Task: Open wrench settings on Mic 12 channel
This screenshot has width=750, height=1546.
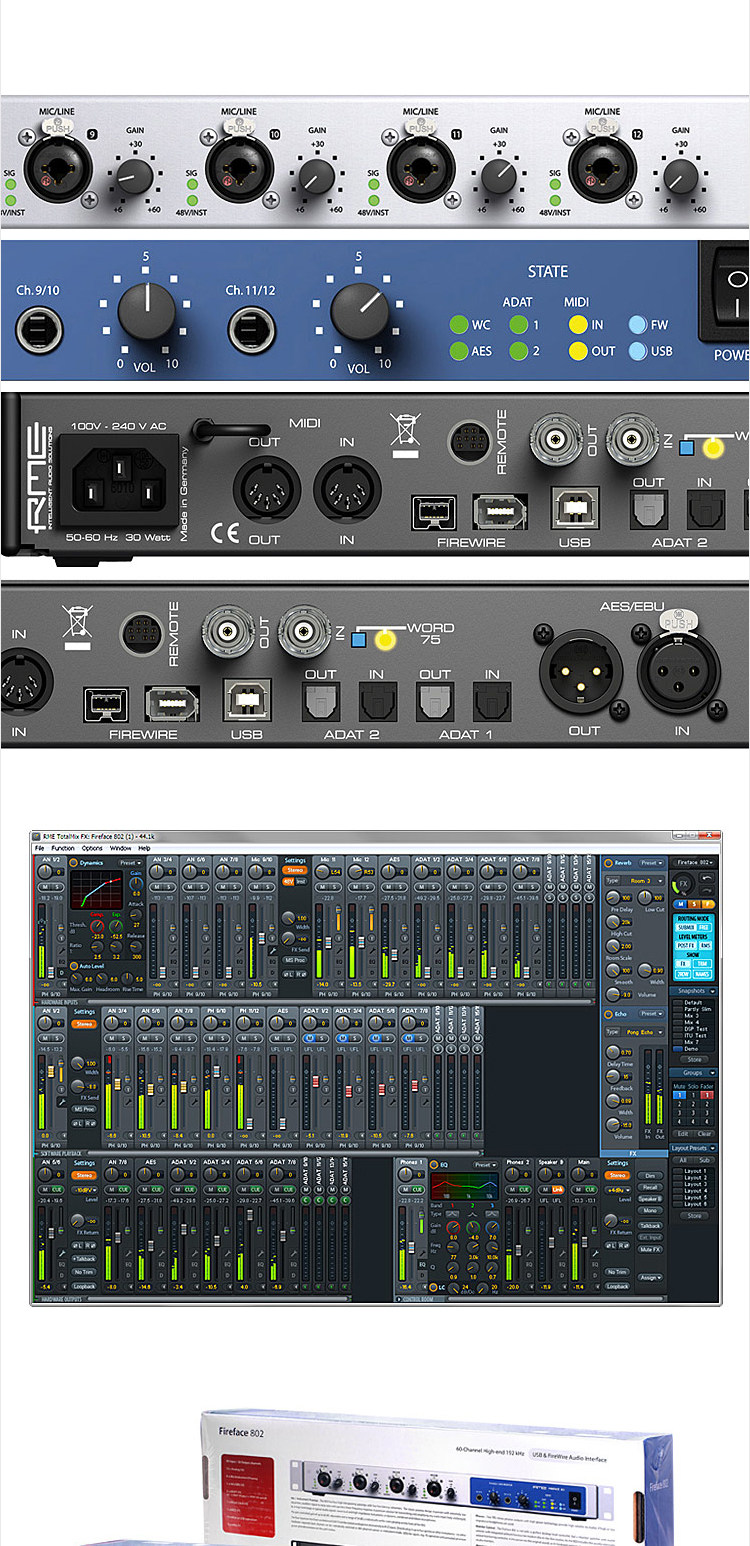Action: click(372, 951)
